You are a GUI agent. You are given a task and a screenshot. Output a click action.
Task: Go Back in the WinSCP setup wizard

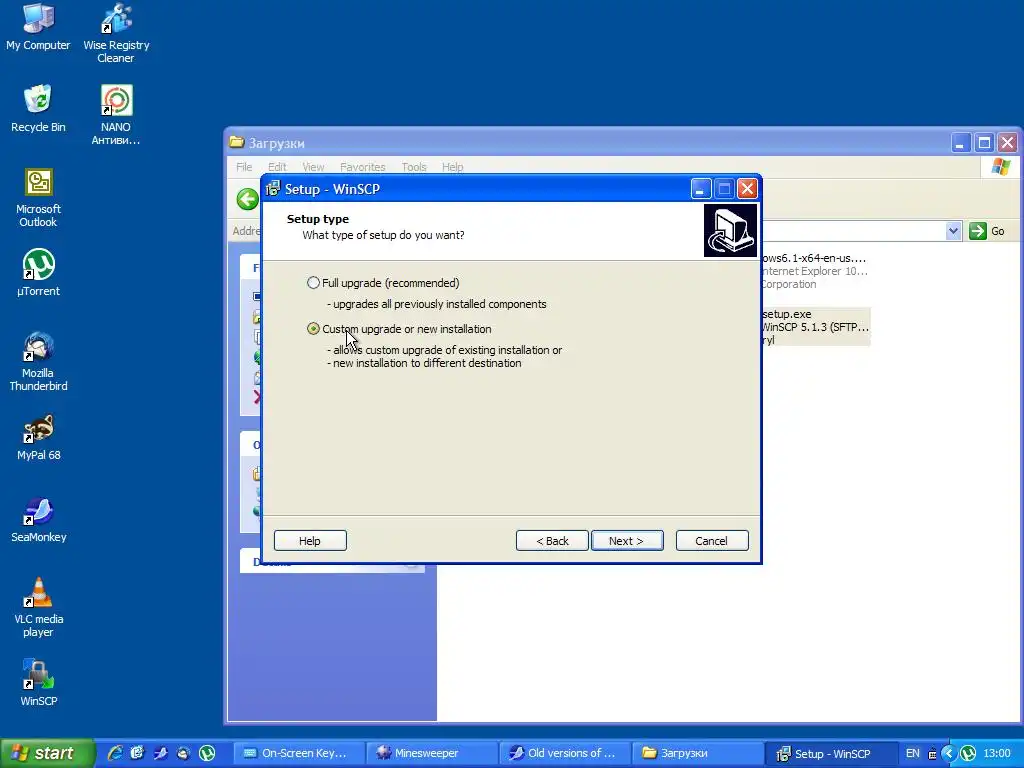[552, 541]
